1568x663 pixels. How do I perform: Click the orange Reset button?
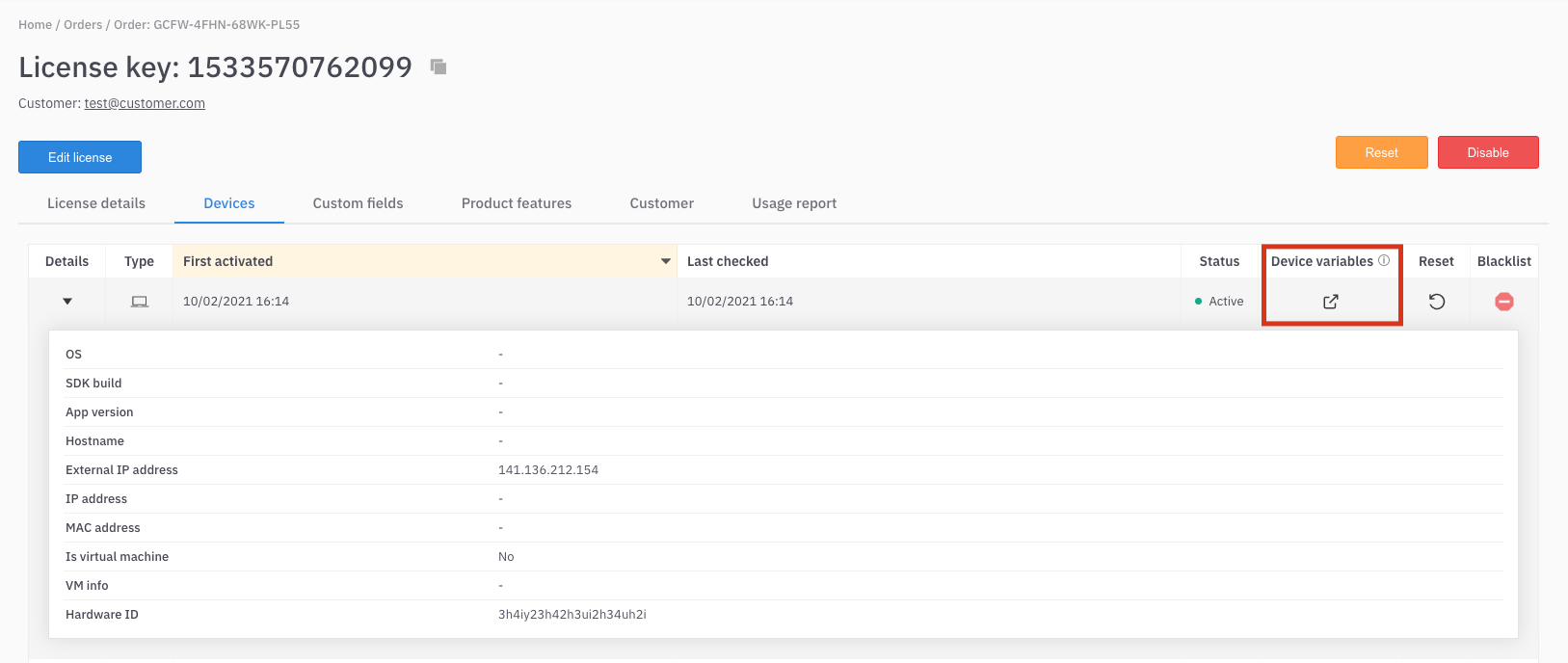click(1381, 152)
